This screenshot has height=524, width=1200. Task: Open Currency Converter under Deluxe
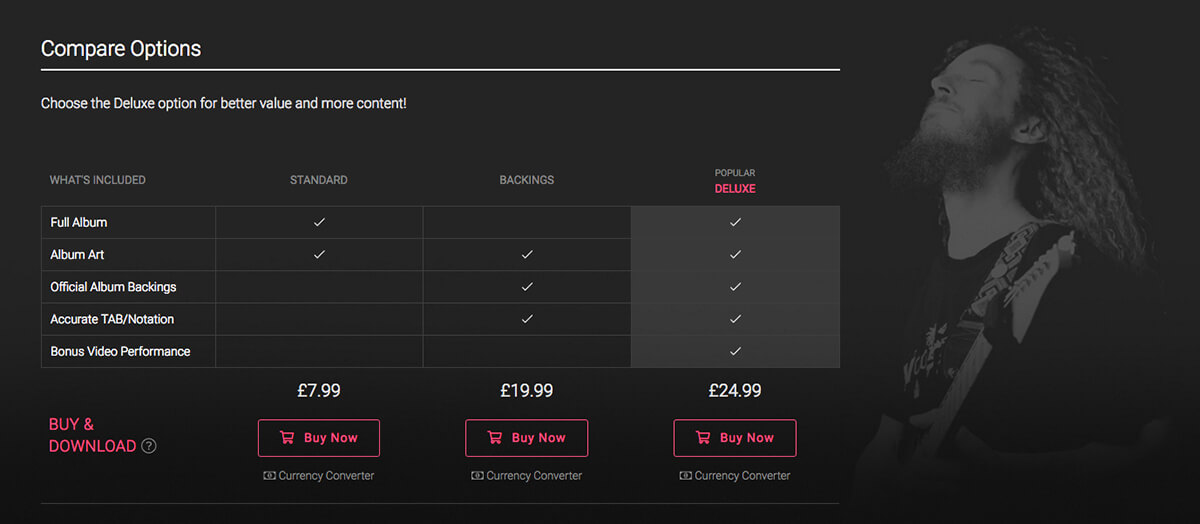tap(742, 476)
